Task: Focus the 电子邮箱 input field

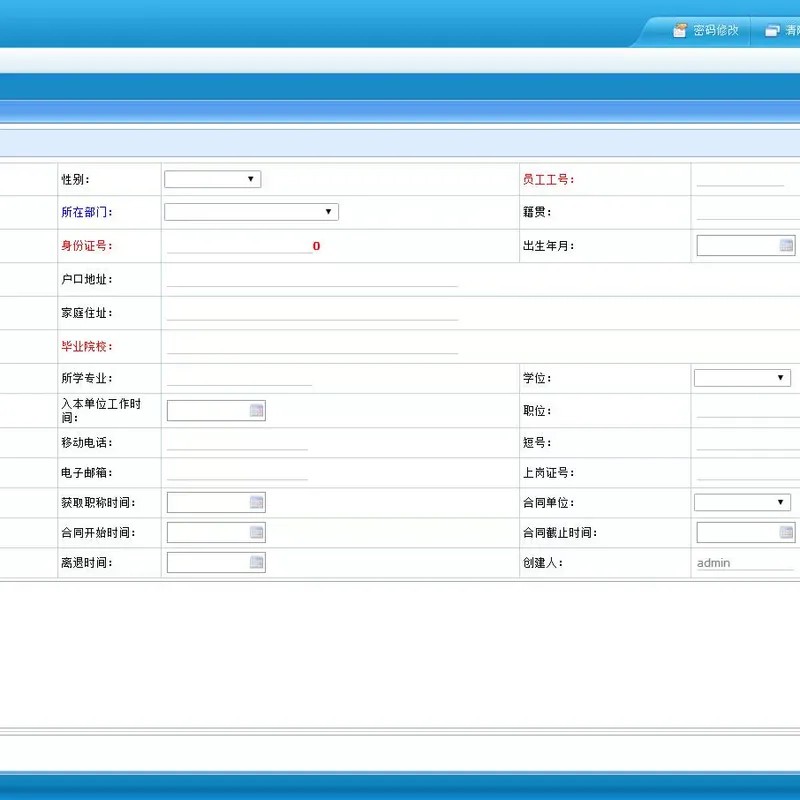Action: pos(237,472)
